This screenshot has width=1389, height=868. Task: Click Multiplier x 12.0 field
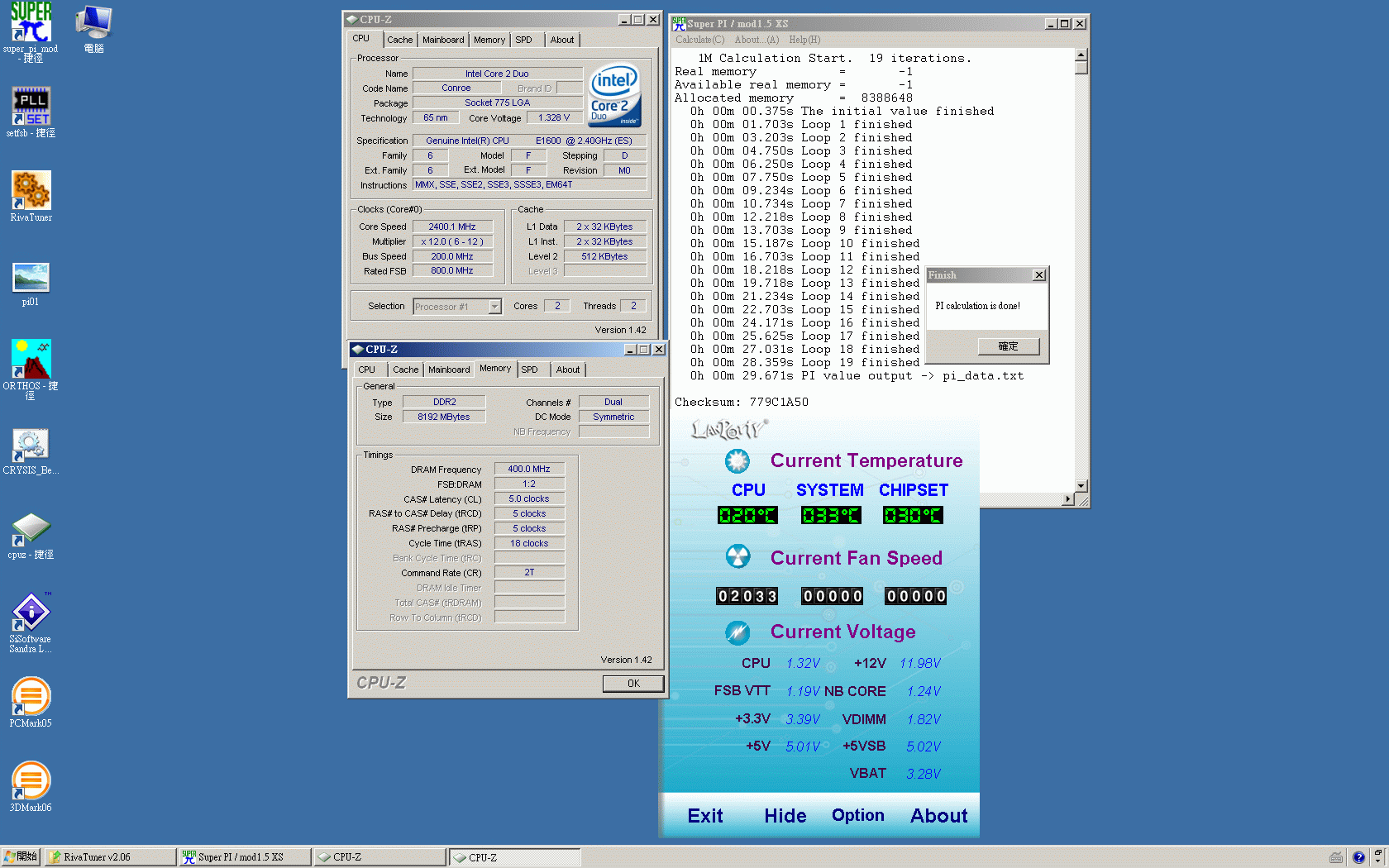click(x=452, y=241)
